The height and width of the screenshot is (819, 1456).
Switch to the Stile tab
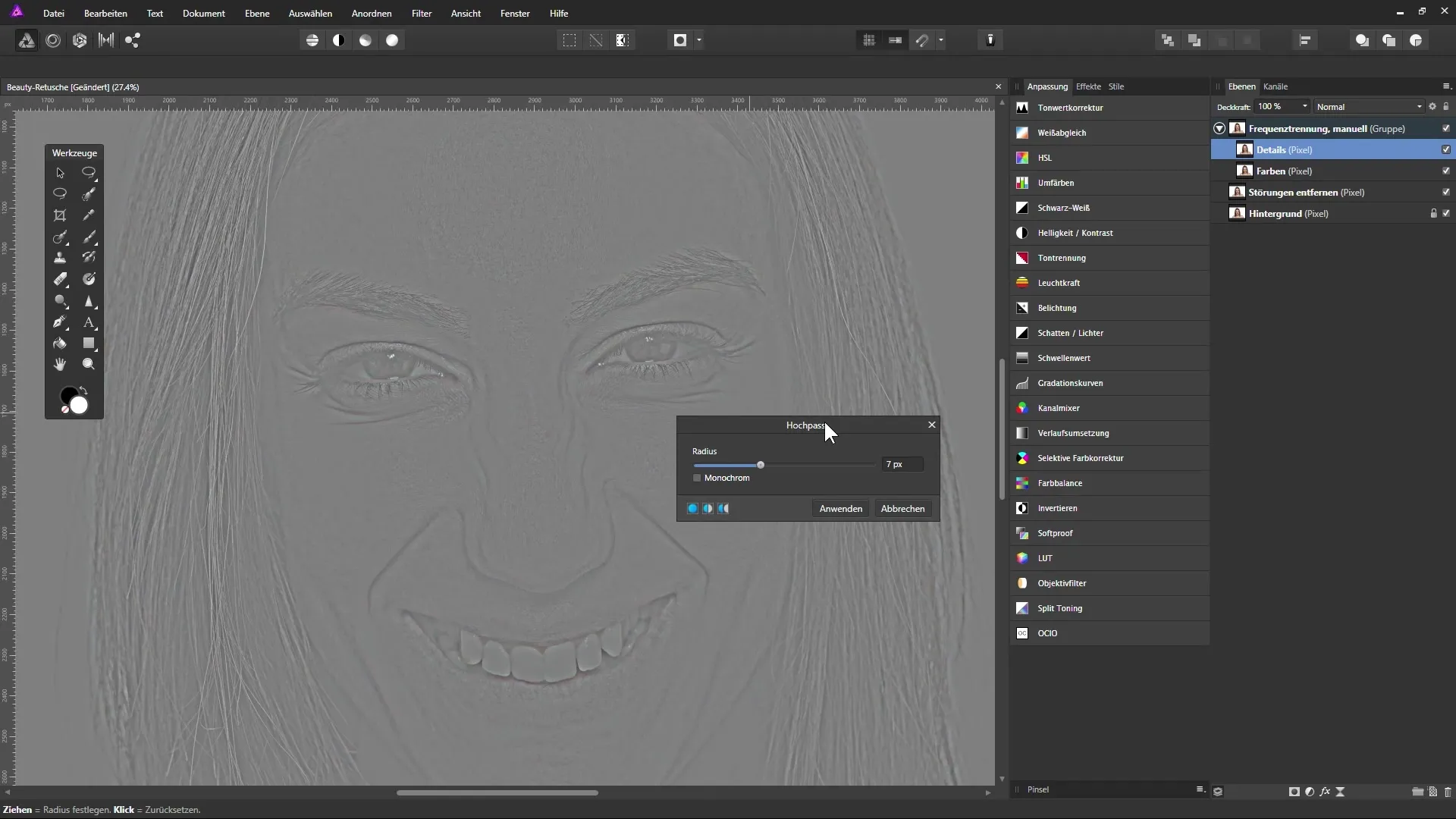[x=1116, y=86]
